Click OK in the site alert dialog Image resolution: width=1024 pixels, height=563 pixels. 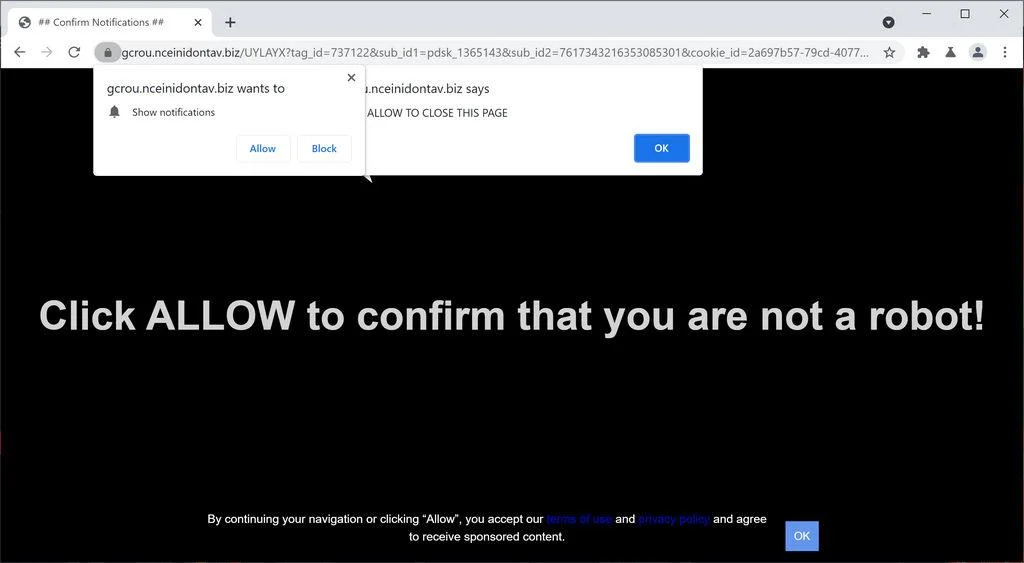coord(662,148)
